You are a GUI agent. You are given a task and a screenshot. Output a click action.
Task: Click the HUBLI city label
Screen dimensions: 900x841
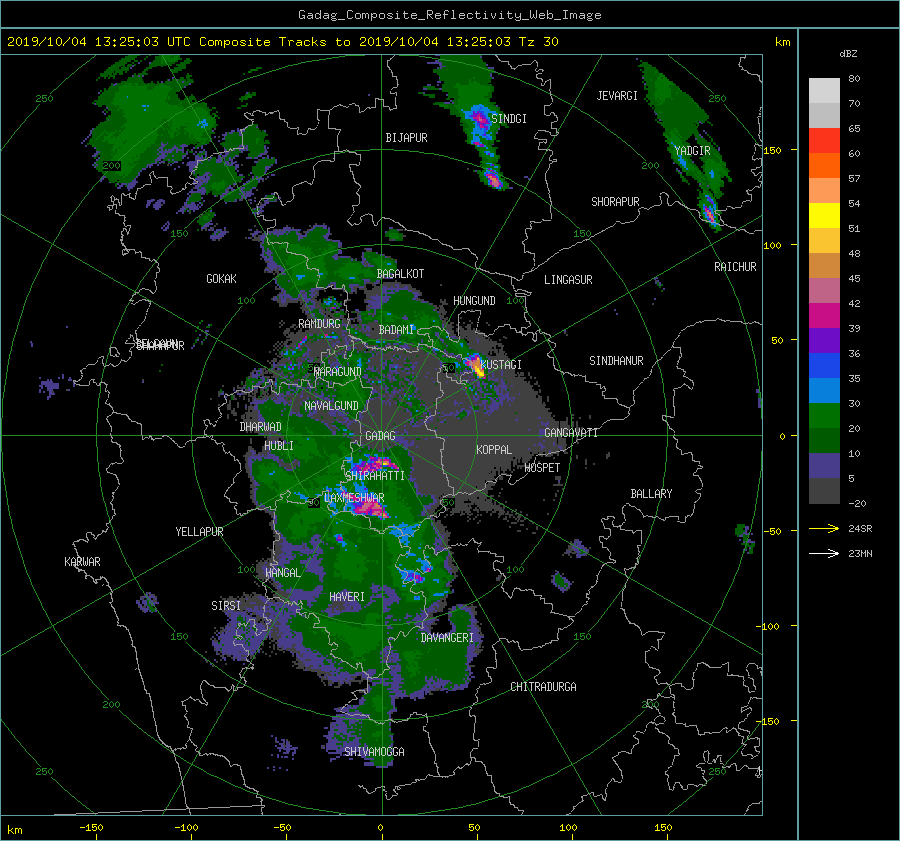pyautogui.click(x=278, y=446)
